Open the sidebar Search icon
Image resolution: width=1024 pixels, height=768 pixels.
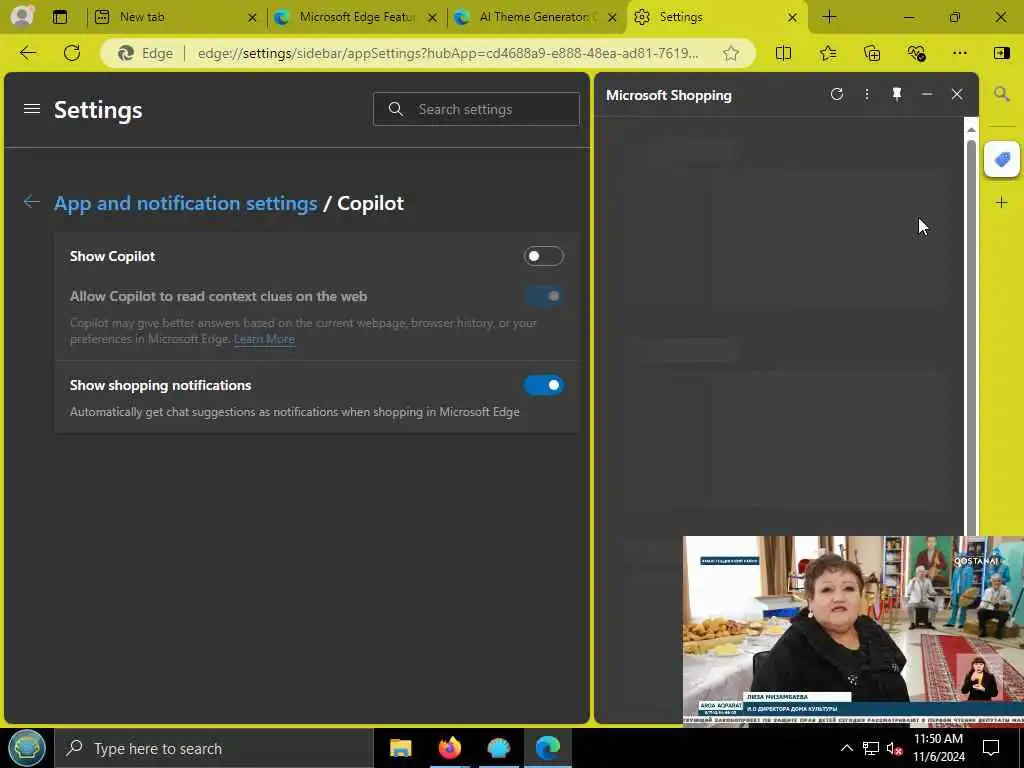1002,94
